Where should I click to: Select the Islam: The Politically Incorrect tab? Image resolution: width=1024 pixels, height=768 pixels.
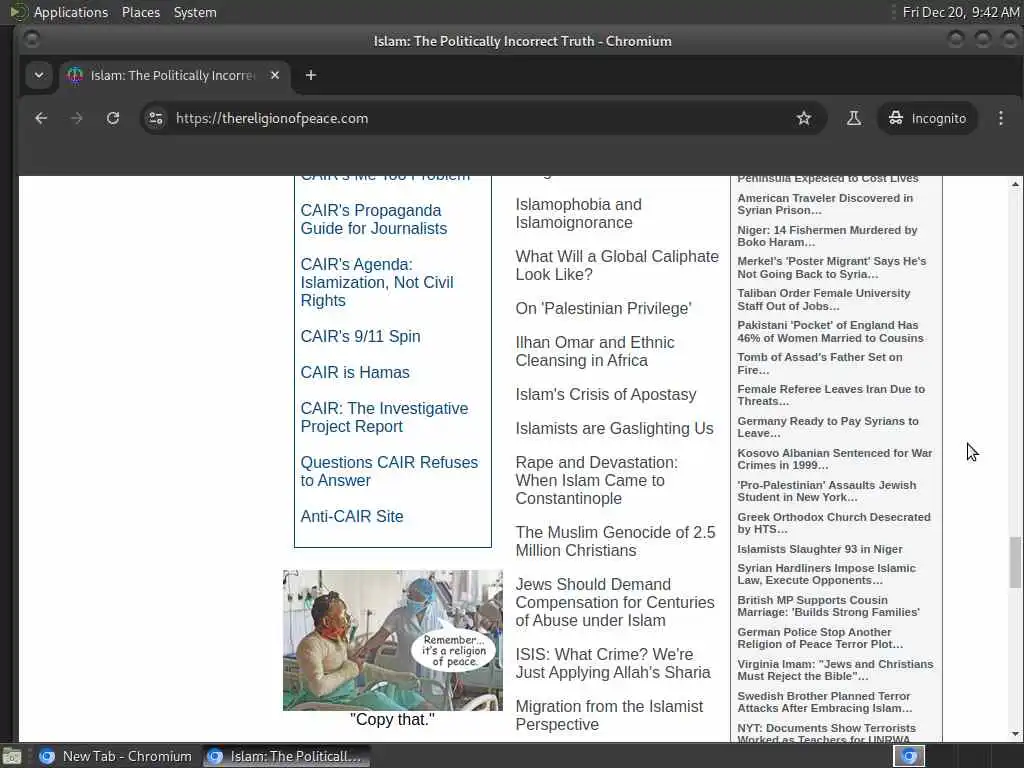(173, 75)
